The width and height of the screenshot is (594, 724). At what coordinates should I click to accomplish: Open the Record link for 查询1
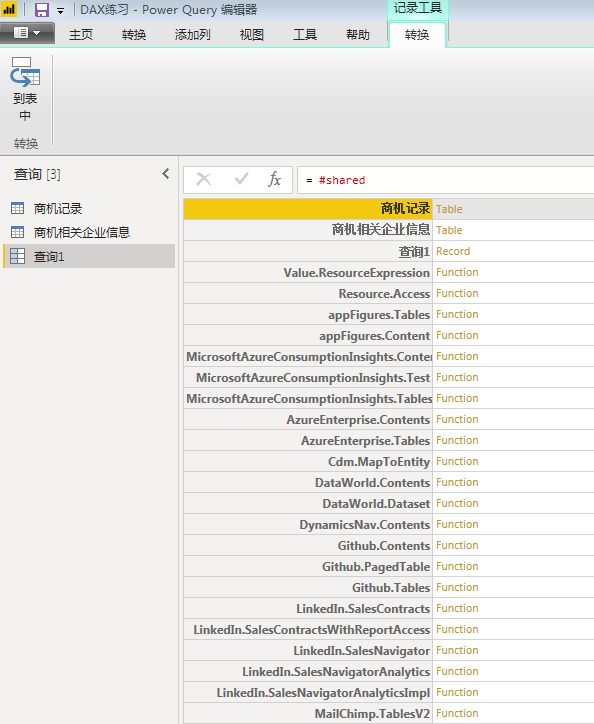tap(453, 251)
